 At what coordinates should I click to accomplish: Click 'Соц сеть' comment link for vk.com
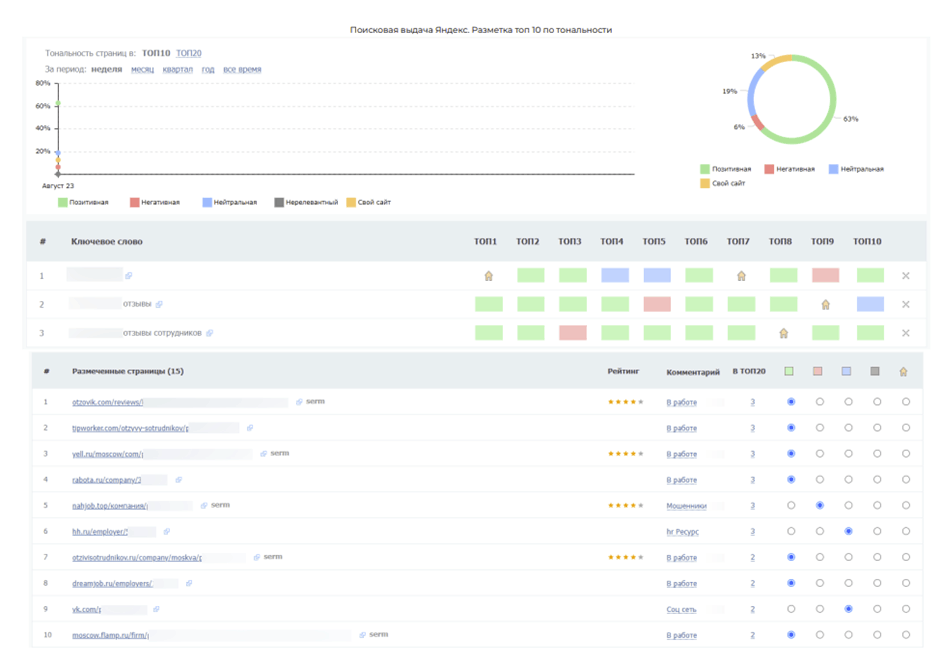(x=681, y=609)
